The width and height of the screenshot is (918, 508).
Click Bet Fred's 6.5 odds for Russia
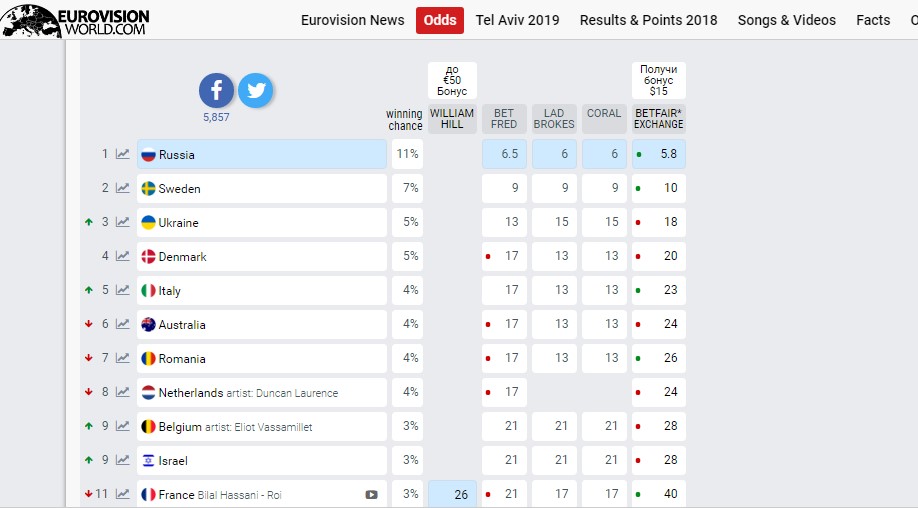click(504, 154)
